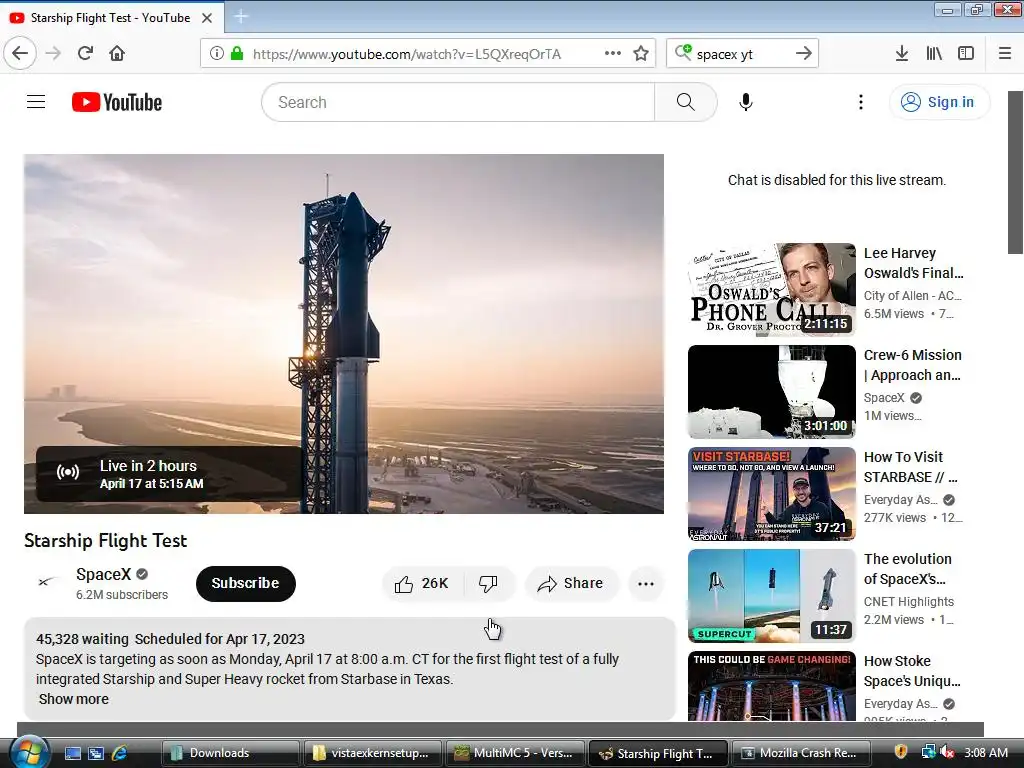Viewport: 1024px width, 768px height.
Task: Search with voice microphone icon
Action: pyautogui.click(x=746, y=102)
